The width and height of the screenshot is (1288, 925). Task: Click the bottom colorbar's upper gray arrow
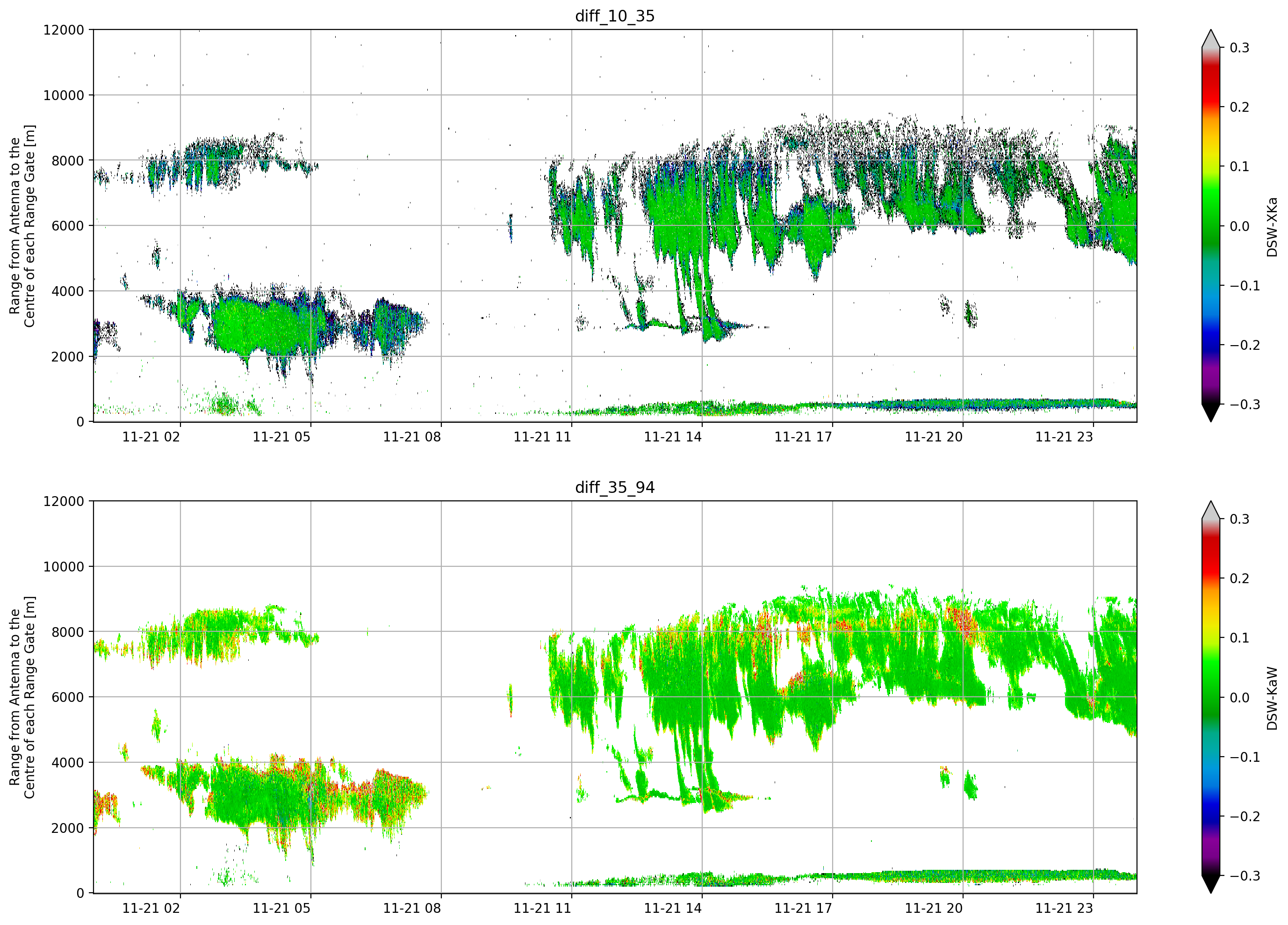[1211, 510]
